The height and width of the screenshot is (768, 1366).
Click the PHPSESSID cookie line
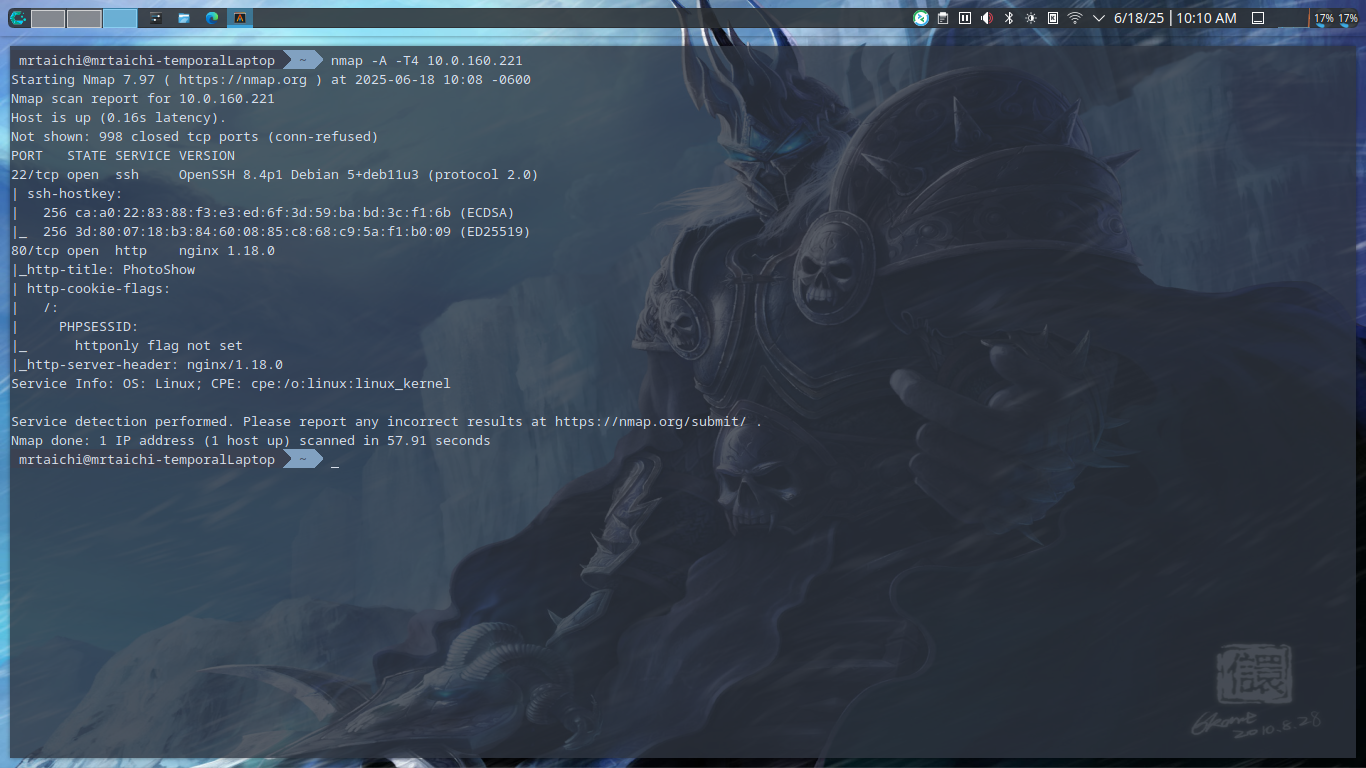[x=75, y=327]
